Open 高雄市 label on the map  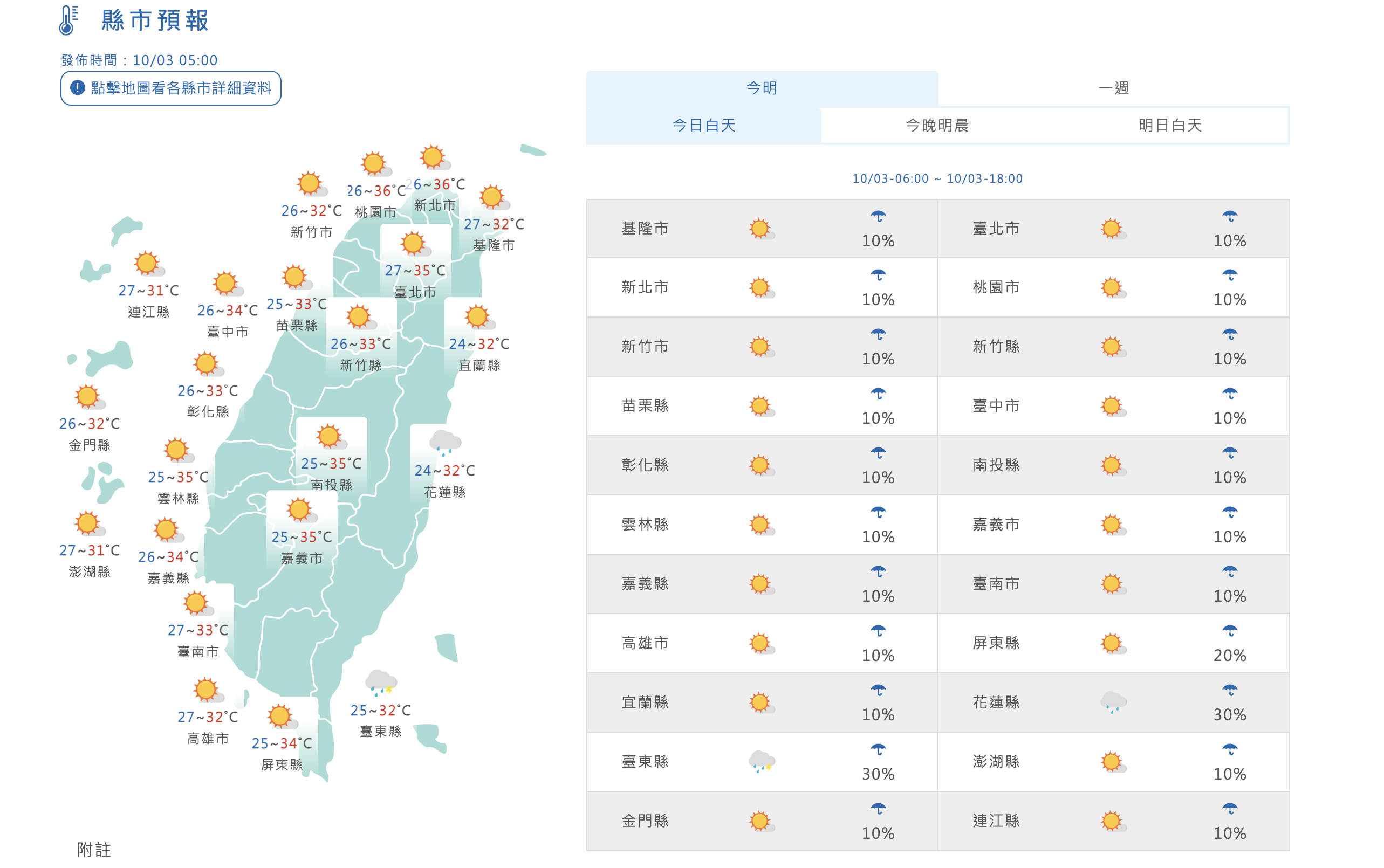coord(208,738)
